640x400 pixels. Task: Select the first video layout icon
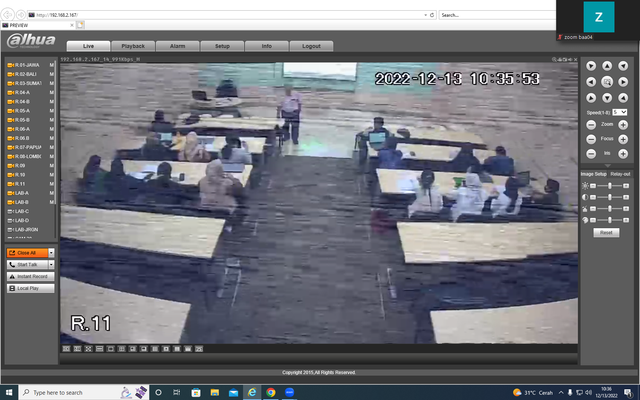66,349
